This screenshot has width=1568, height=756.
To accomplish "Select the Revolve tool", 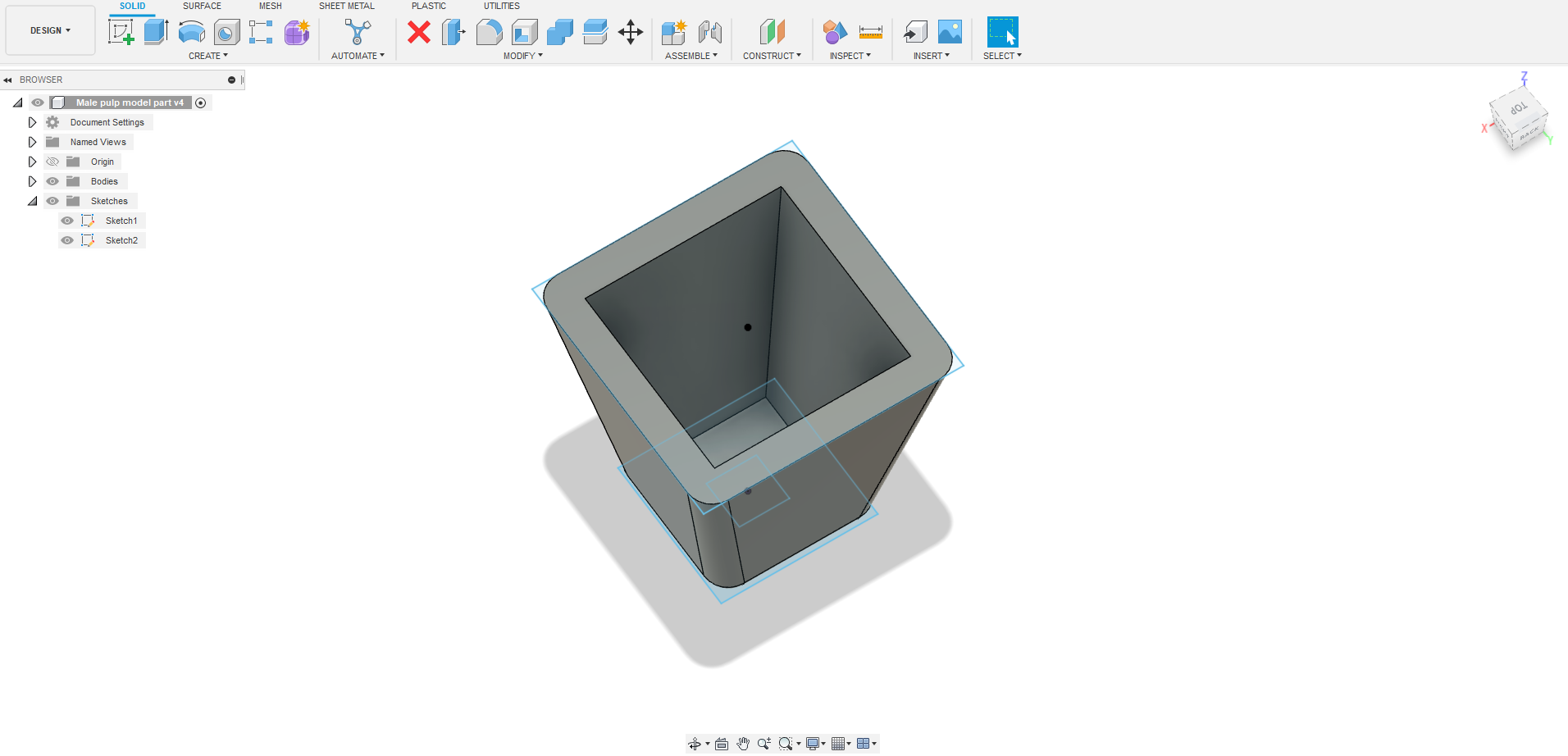I will (191, 32).
